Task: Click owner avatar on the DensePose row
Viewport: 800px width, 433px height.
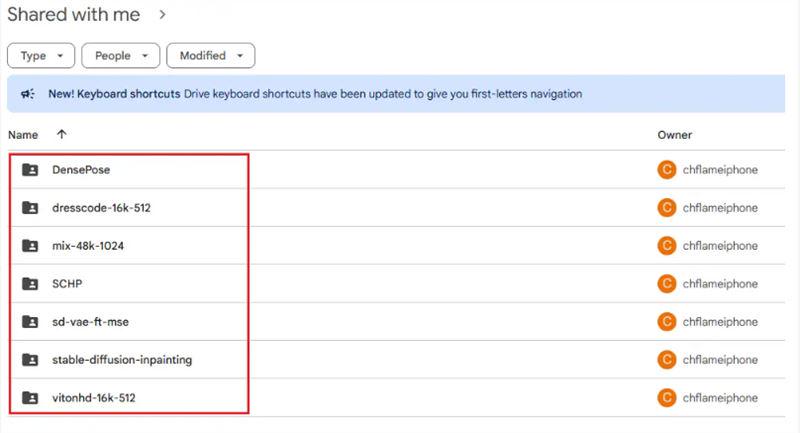Action: point(667,170)
